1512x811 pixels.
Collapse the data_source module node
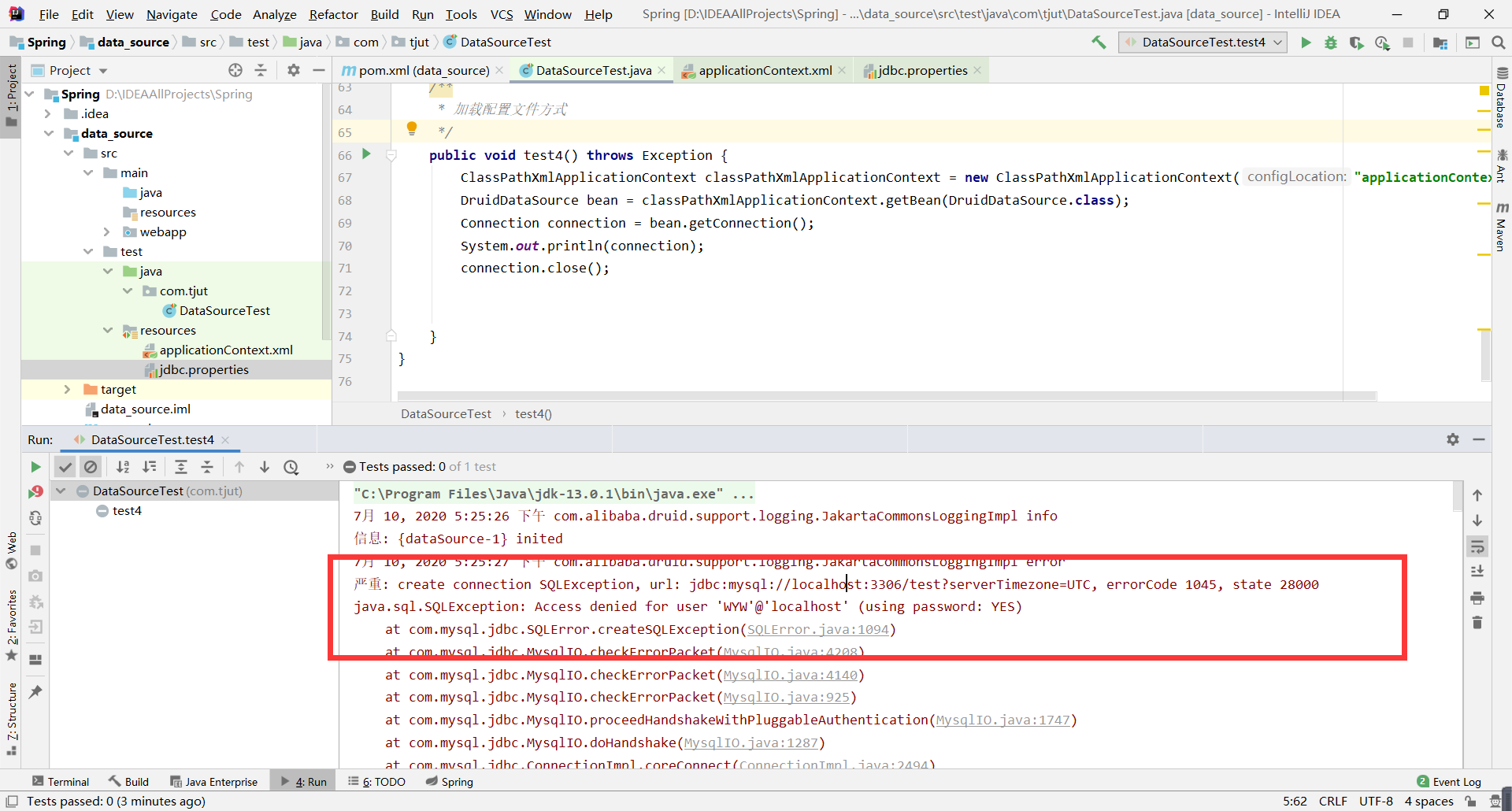point(49,133)
